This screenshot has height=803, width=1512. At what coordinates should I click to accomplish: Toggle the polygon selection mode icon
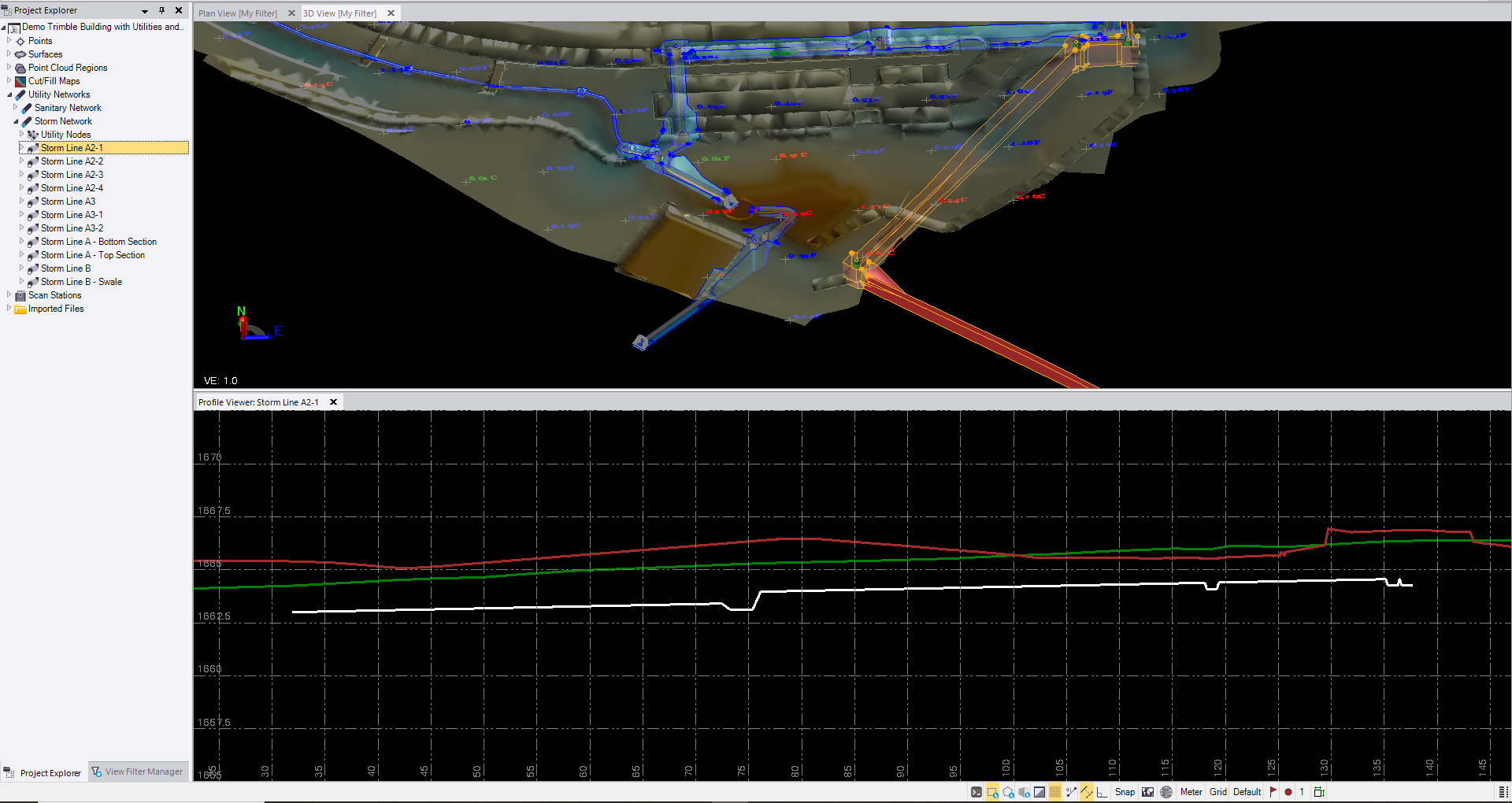pyautogui.click(x=1008, y=792)
